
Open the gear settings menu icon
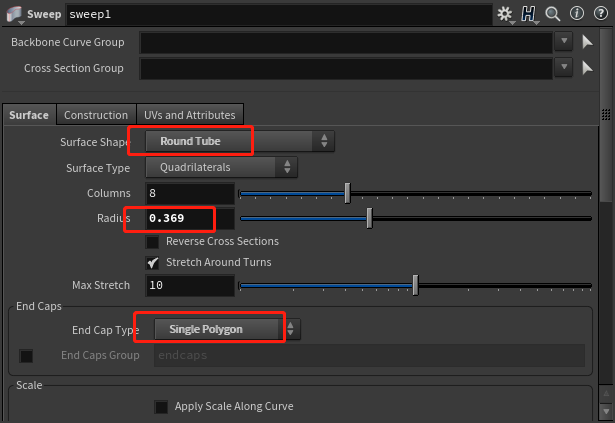[505, 14]
